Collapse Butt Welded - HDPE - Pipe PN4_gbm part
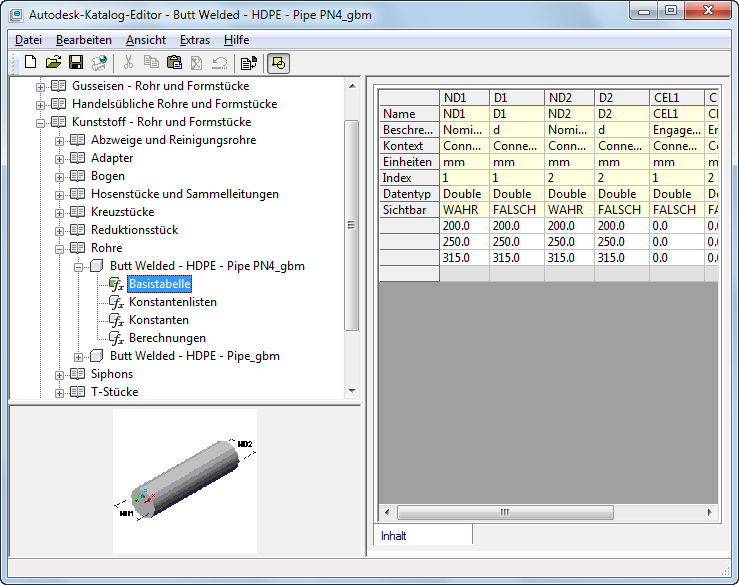739x585 pixels. [x=79, y=267]
